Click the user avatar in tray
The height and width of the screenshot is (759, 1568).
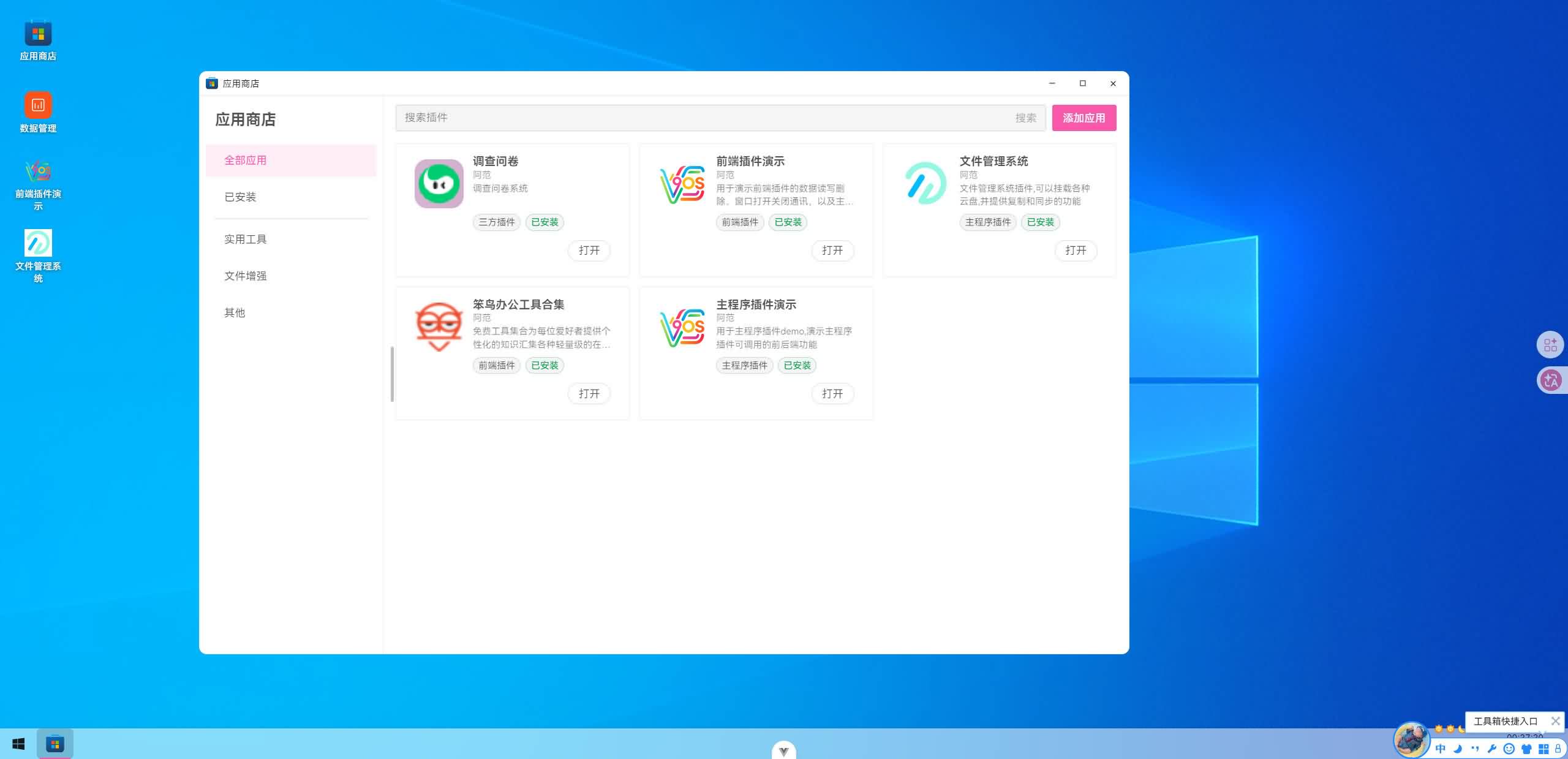point(1411,739)
